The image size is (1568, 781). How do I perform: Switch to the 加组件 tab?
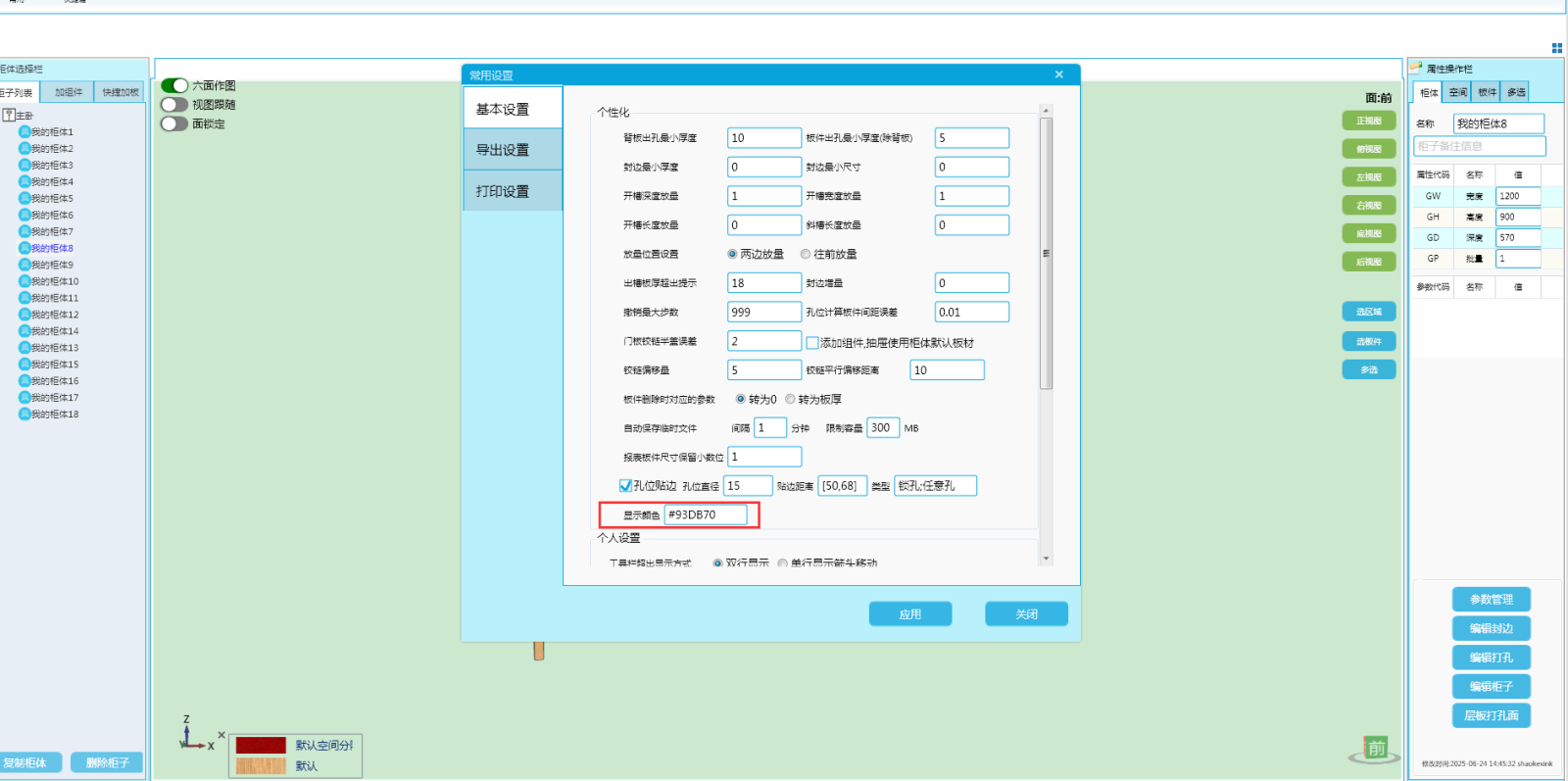tap(69, 92)
